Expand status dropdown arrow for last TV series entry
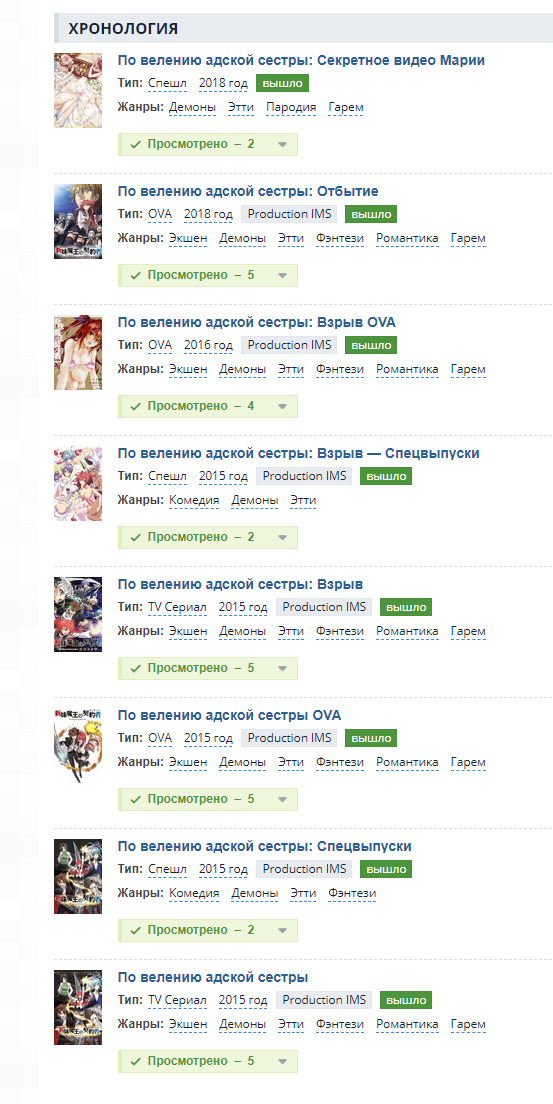 click(282, 1061)
